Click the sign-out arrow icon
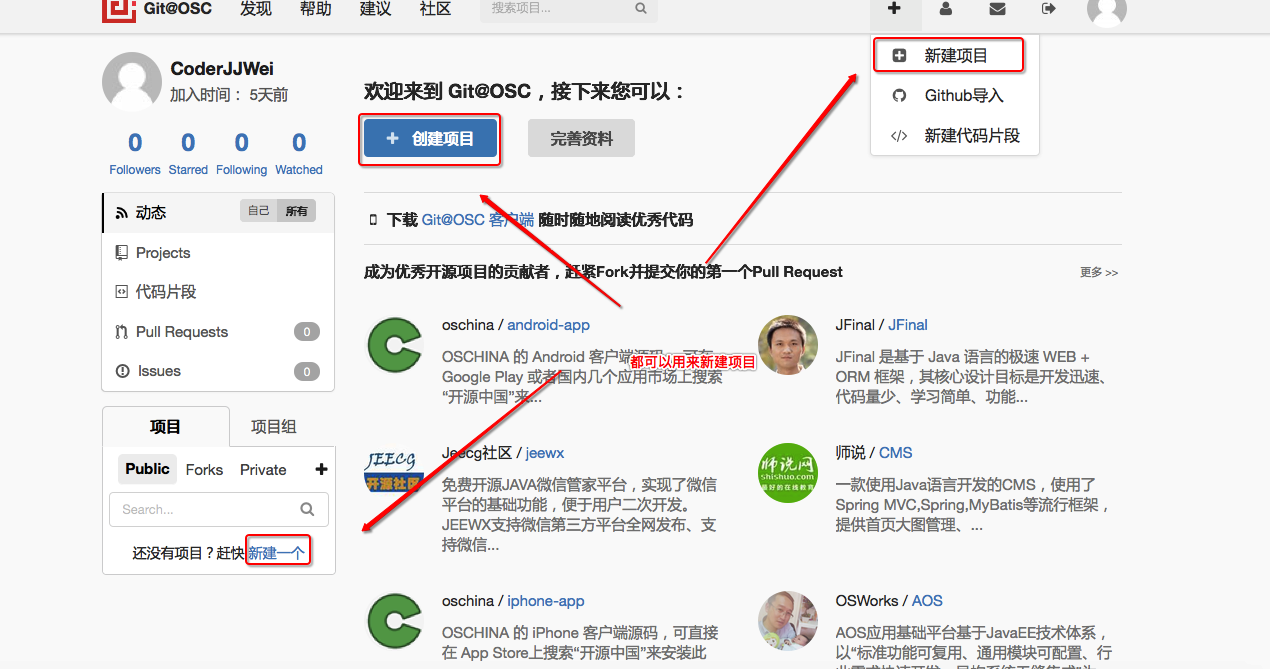 pos(1048,8)
